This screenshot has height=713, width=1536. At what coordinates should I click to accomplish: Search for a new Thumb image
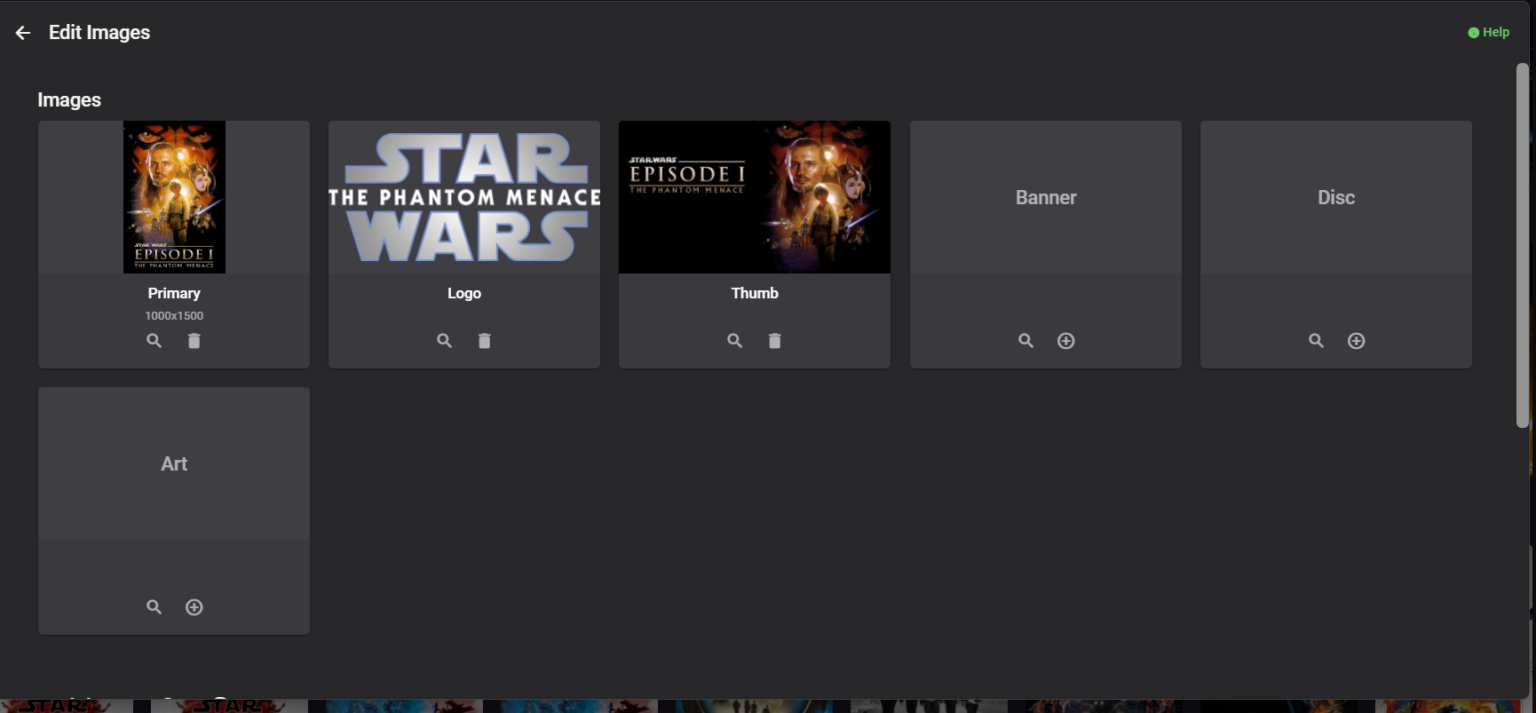point(734,340)
